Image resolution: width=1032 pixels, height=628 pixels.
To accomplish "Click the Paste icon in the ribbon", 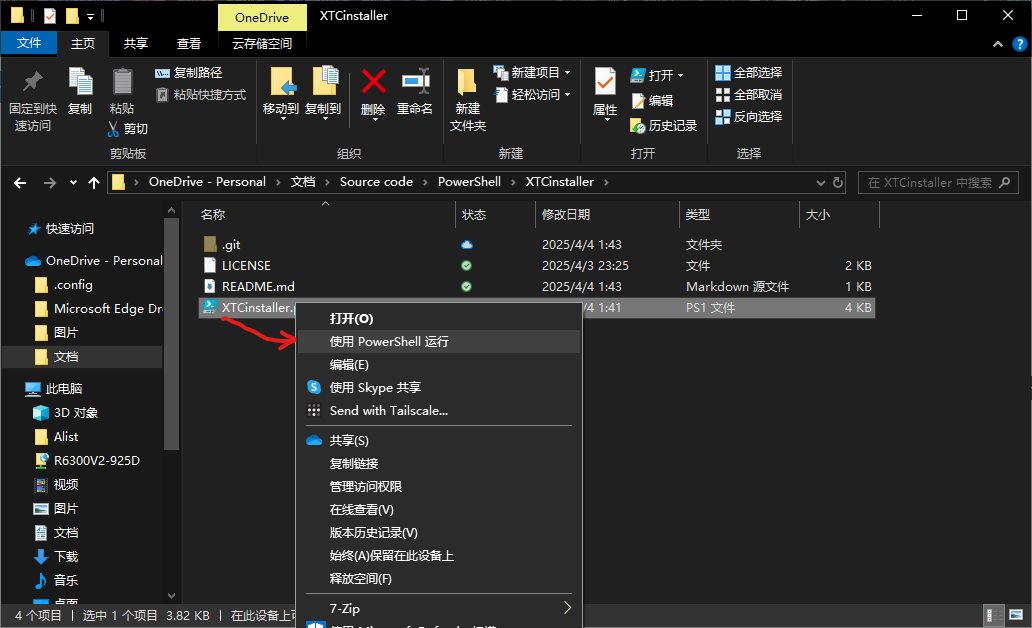I will pos(122,82).
